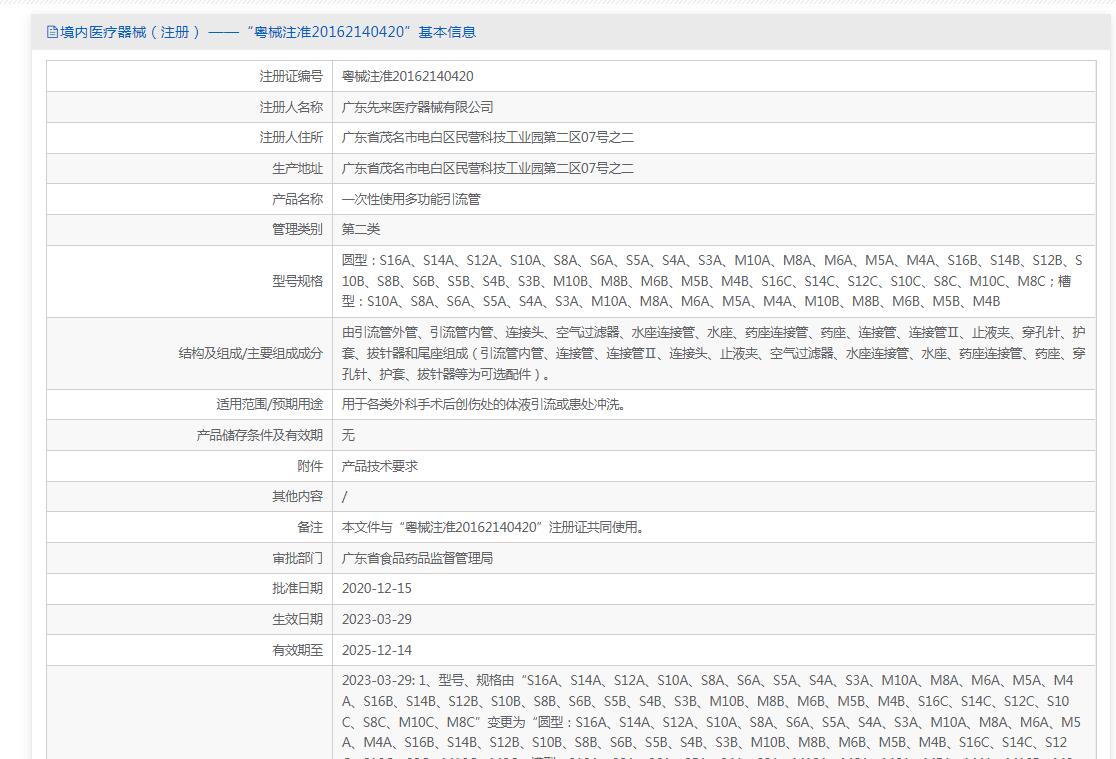This screenshot has height=759, width=1116.
Task: Click the approval date 2020-12-15
Action: click(x=376, y=589)
